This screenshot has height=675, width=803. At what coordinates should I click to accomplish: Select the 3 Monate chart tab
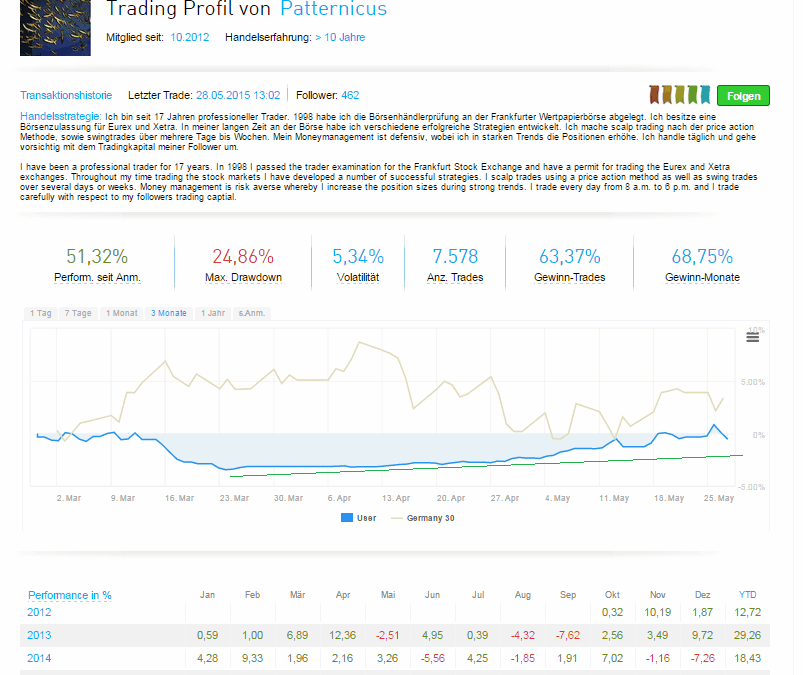tap(169, 313)
